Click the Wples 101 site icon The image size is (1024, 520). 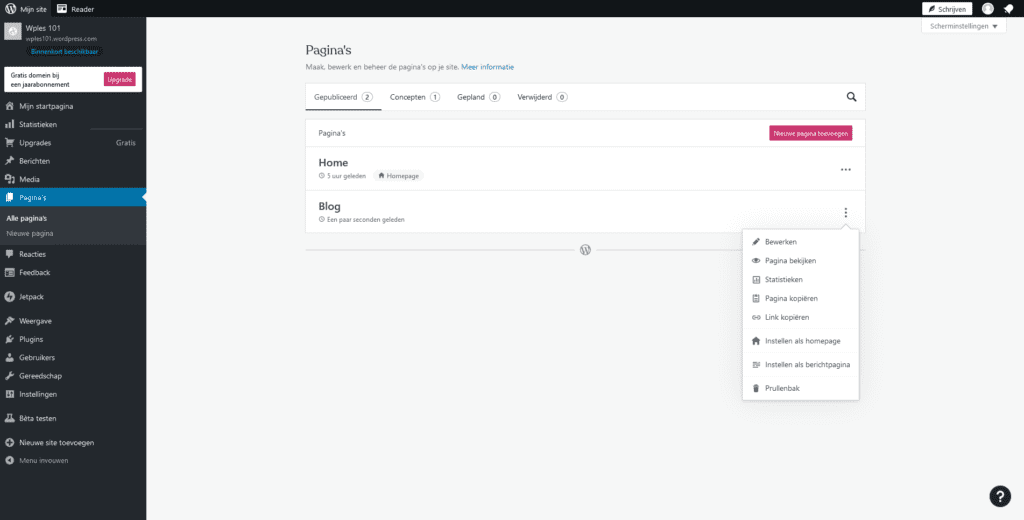click(x=12, y=32)
